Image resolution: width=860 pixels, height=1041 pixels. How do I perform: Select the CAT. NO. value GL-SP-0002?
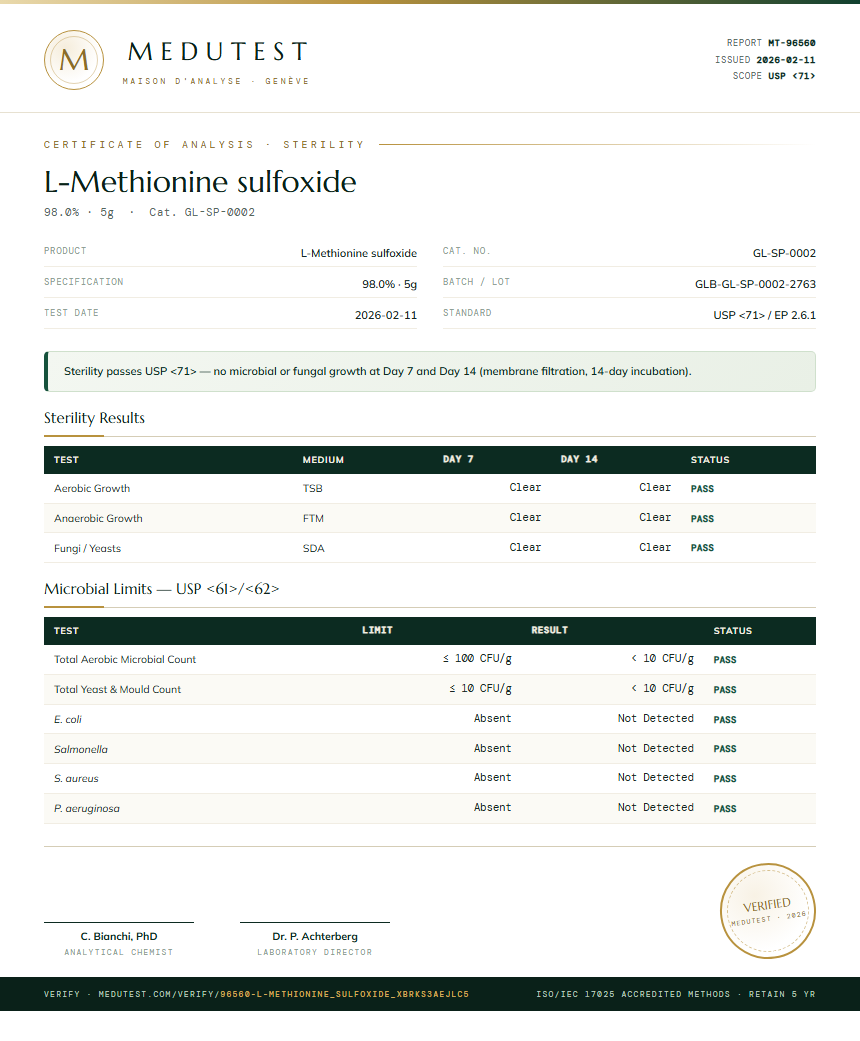(784, 253)
